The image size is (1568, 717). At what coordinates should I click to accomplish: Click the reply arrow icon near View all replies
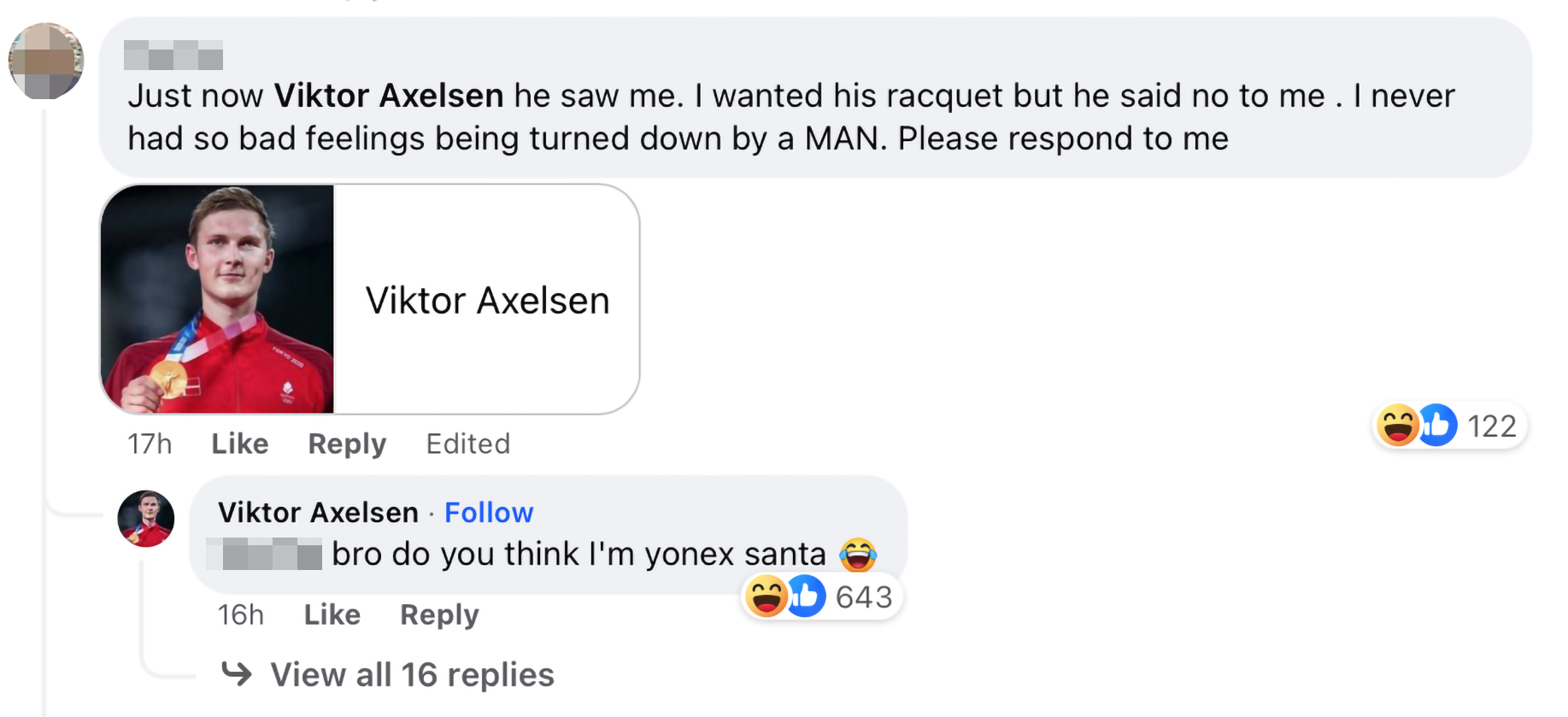tap(237, 674)
